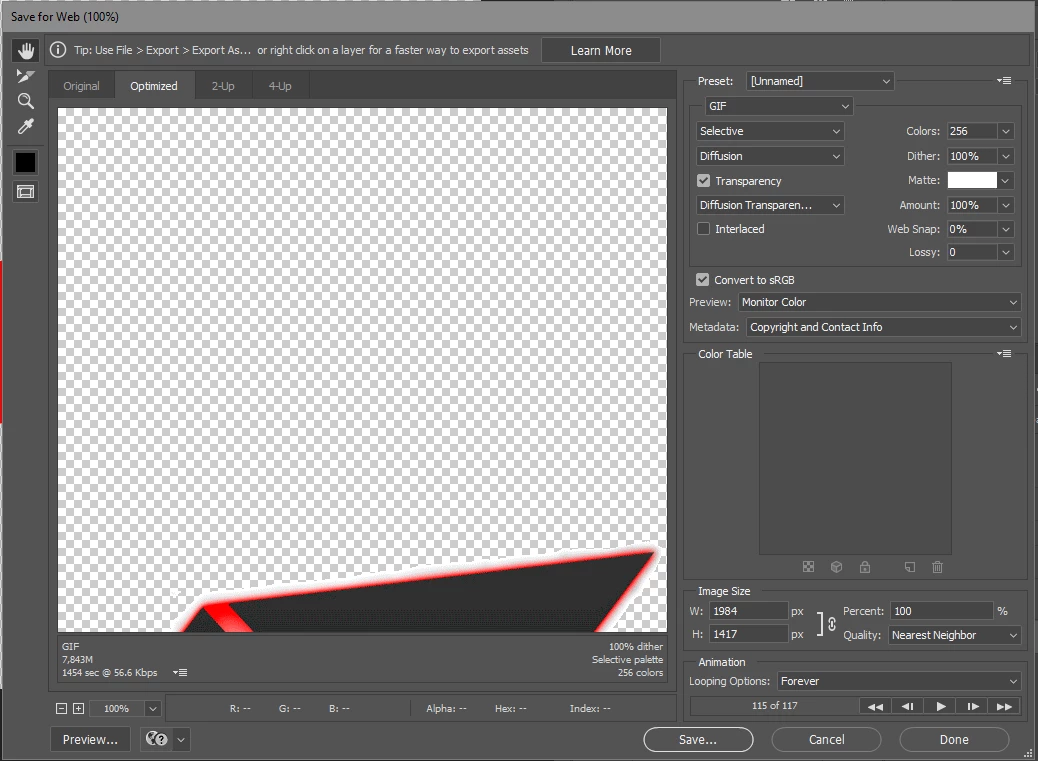Viewport: 1038px width, 761px height.
Task: Click the image Height input field
Action: point(749,634)
